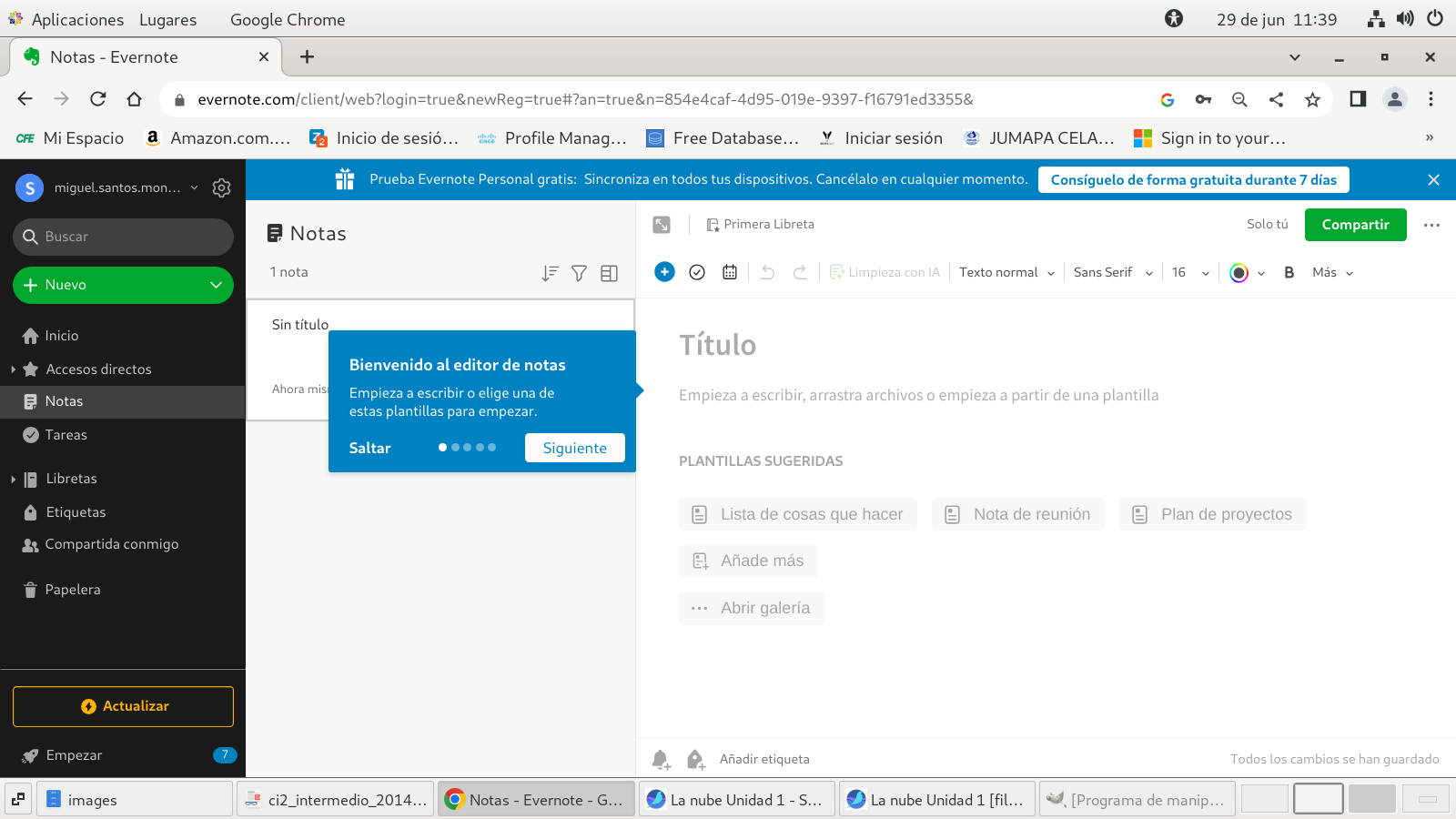Go to Papelera in the sidebar

(x=73, y=590)
